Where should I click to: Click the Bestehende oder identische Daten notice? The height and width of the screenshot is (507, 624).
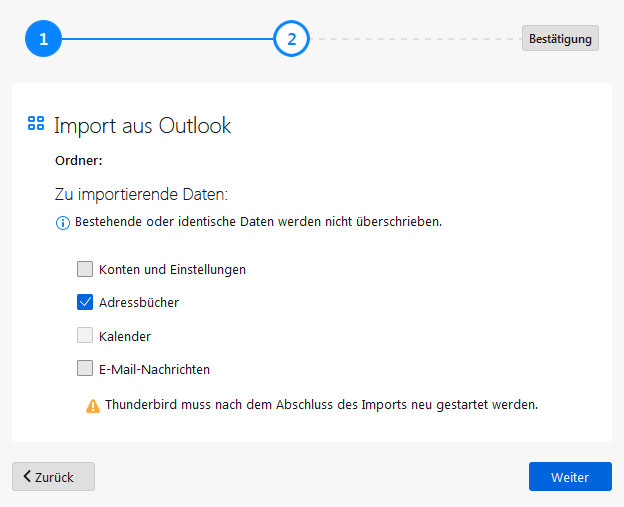pos(258,221)
